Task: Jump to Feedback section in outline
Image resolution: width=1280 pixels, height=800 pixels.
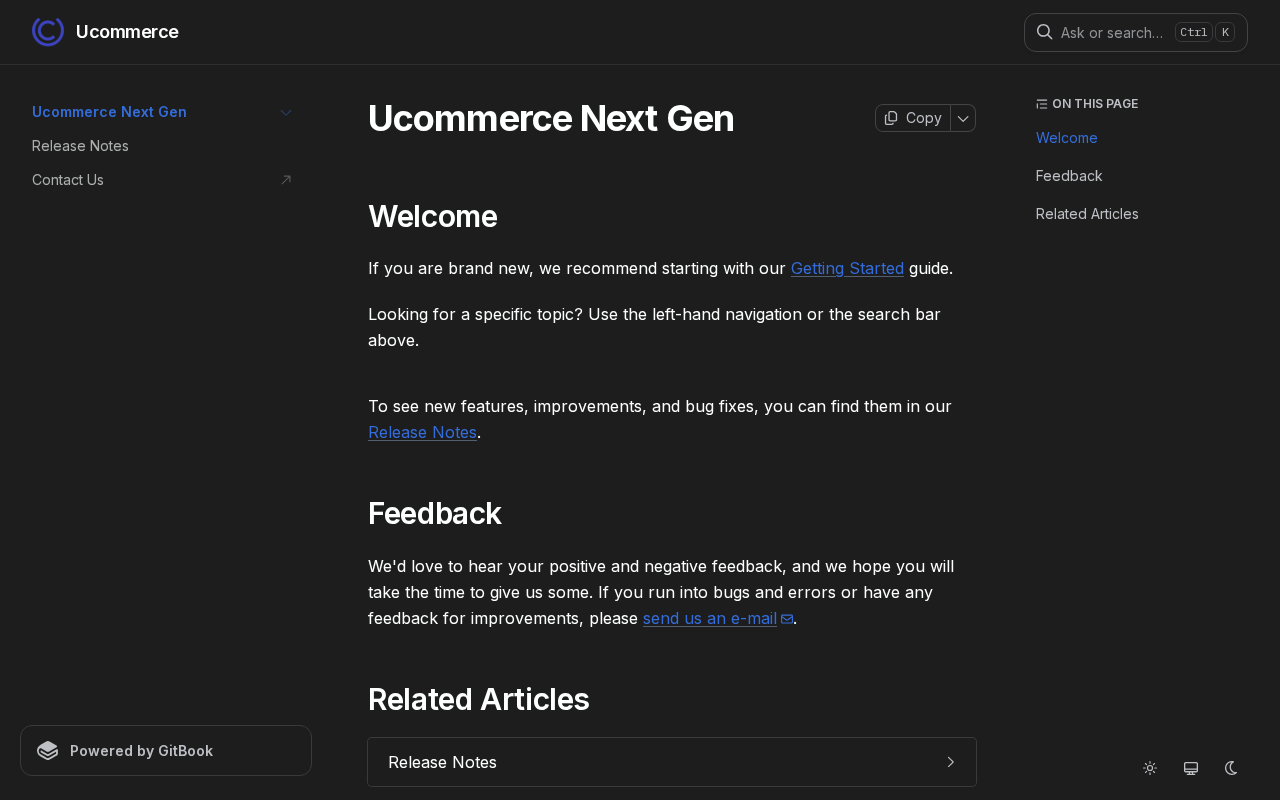Action: [x=1069, y=176]
